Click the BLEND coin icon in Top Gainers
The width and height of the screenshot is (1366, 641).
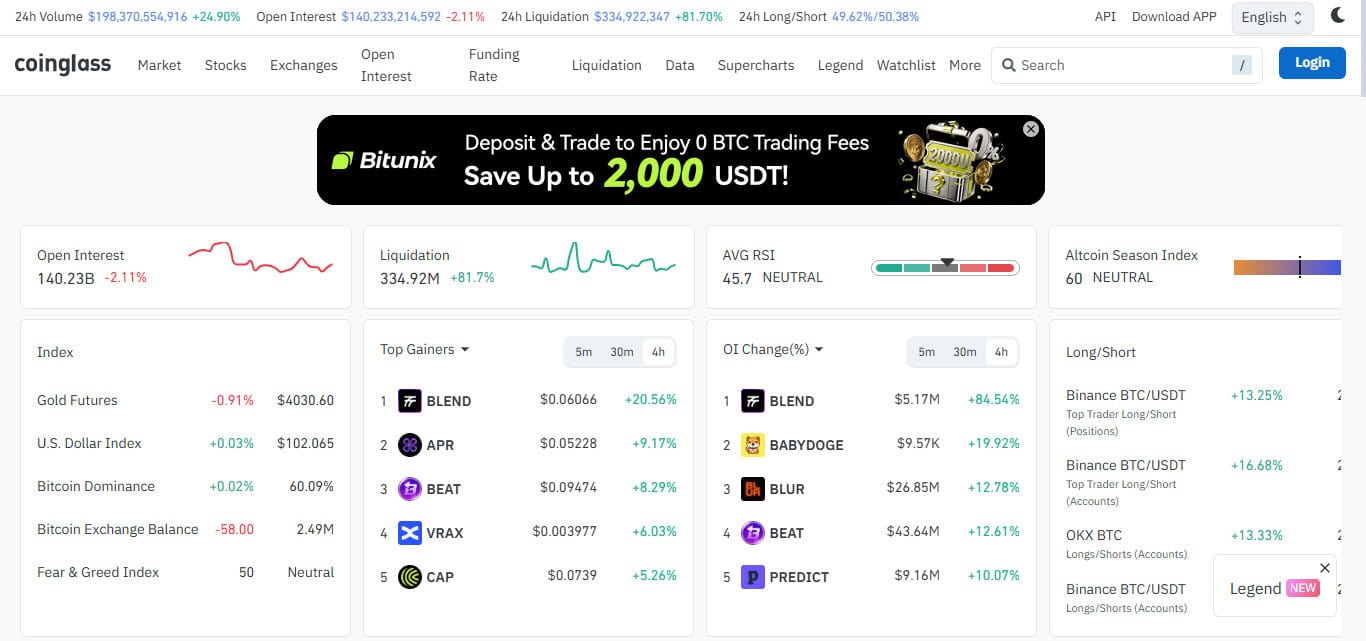[409, 401]
